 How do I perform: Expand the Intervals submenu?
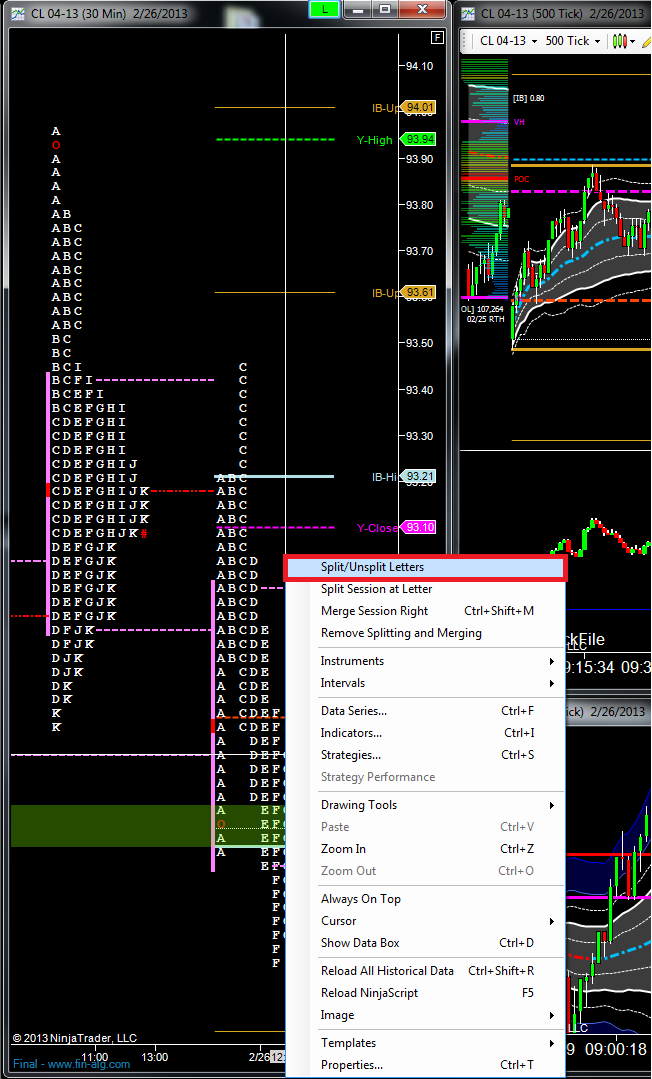pyautogui.click(x=425, y=683)
